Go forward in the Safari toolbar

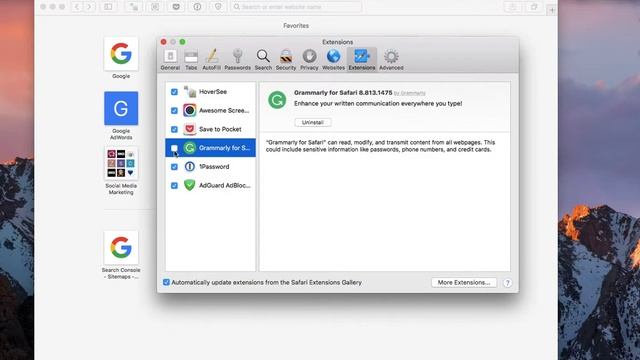click(x=89, y=7)
